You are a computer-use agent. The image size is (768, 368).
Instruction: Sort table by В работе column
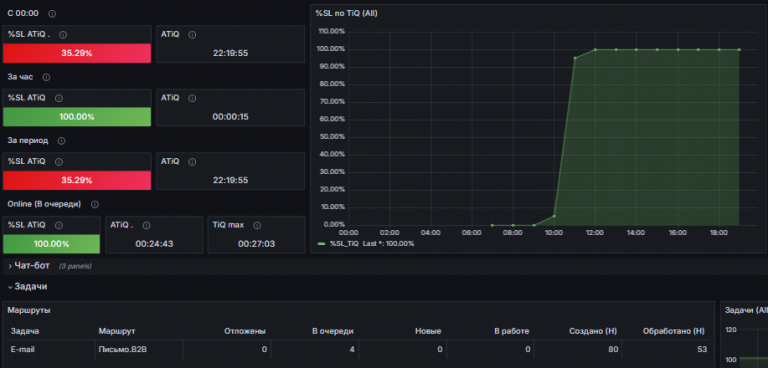512,331
